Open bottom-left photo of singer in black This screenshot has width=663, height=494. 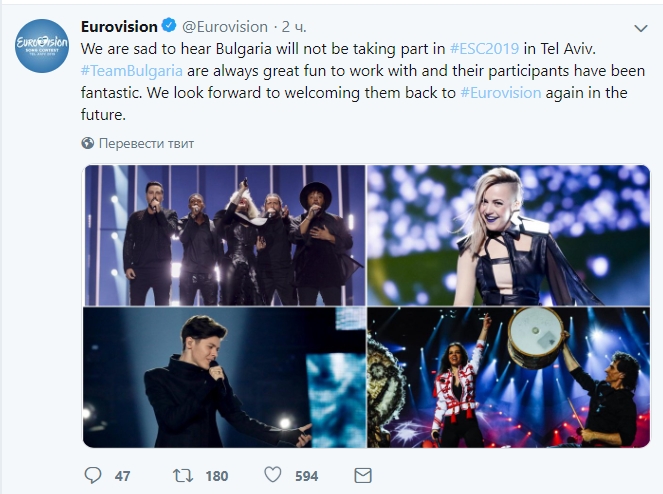(224, 378)
